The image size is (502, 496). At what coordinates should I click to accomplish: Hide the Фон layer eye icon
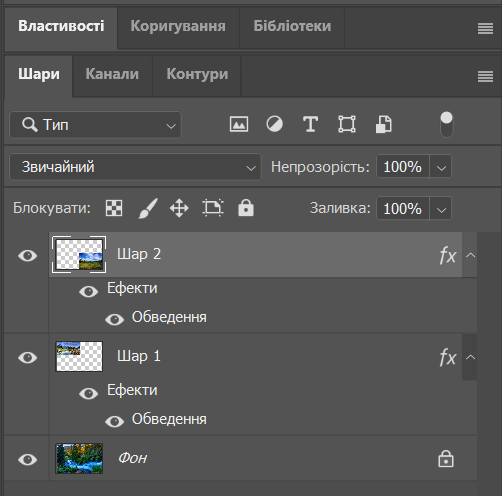(x=28, y=460)
